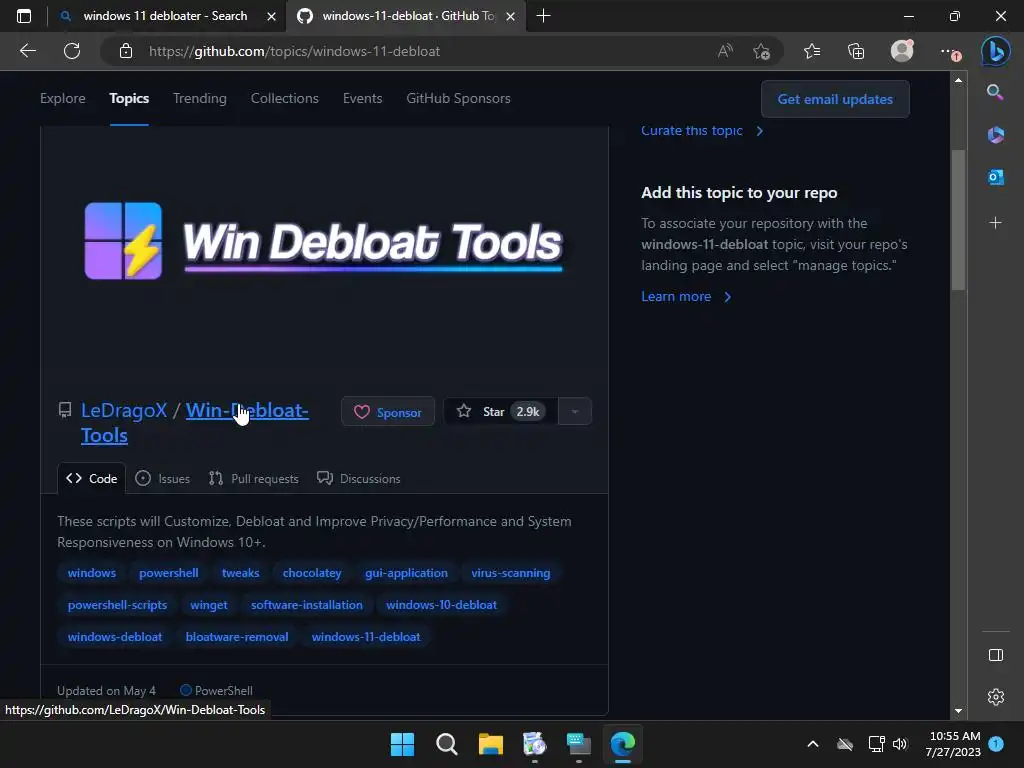Open Events navigation item
This screenshot has width=1024, height=768.
362,99
